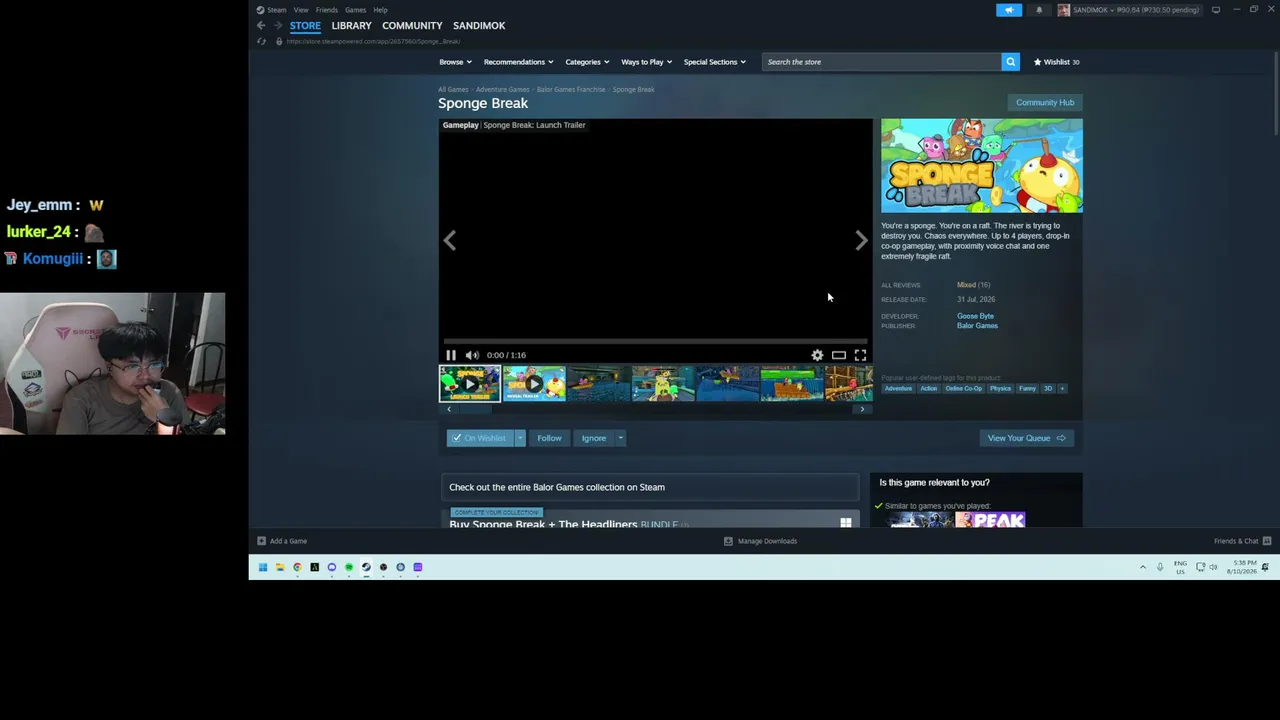Enter fullscreen for the trailer video

(x=860, y=355)
